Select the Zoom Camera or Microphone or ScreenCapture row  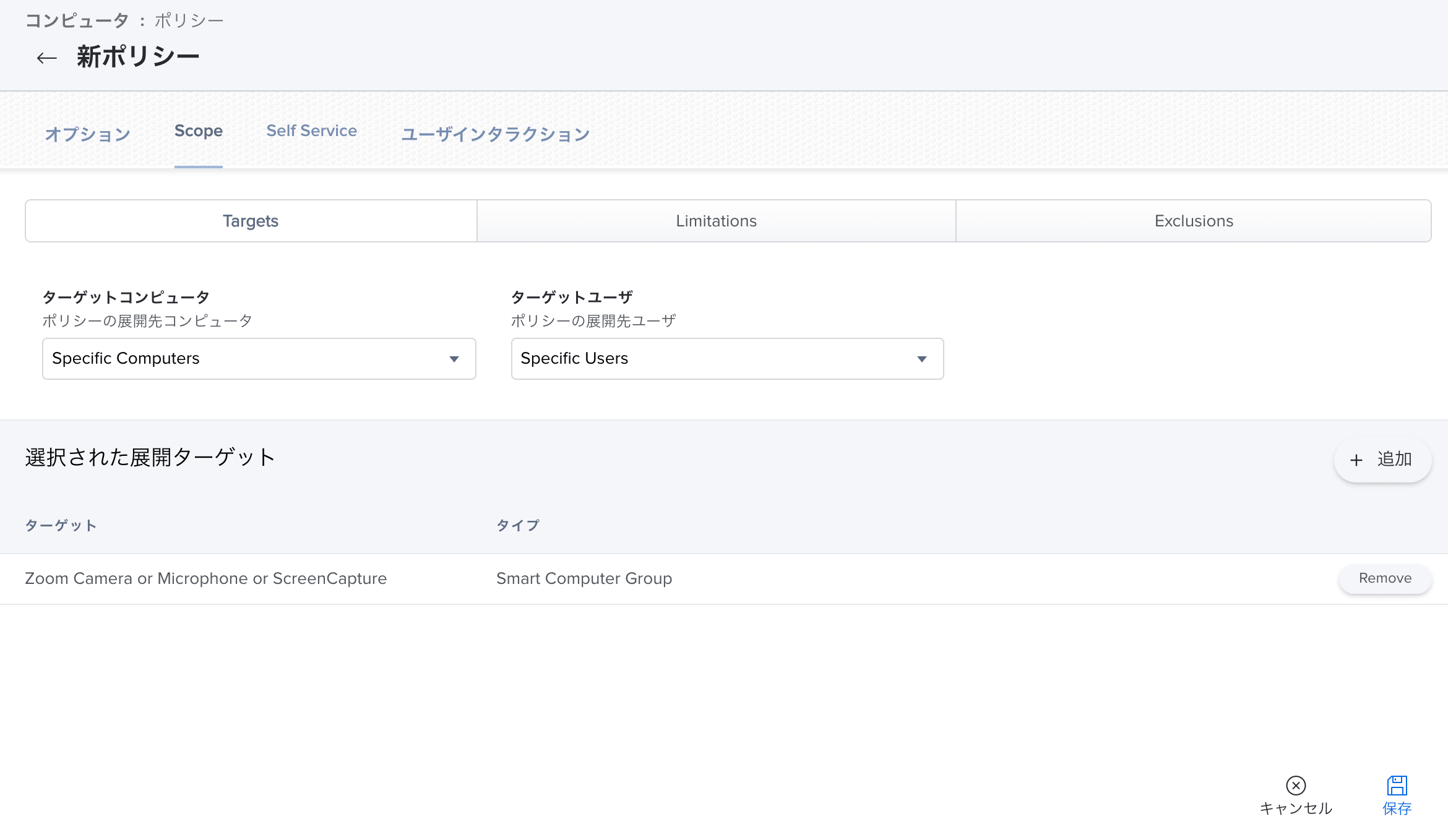click(724, 579)
